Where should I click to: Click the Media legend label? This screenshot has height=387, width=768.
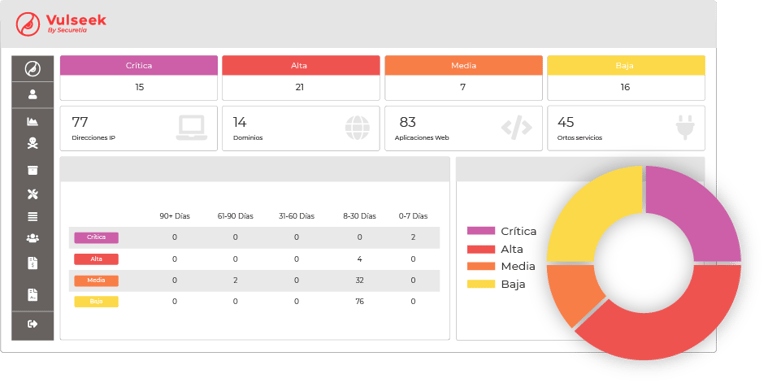(518, 266)
